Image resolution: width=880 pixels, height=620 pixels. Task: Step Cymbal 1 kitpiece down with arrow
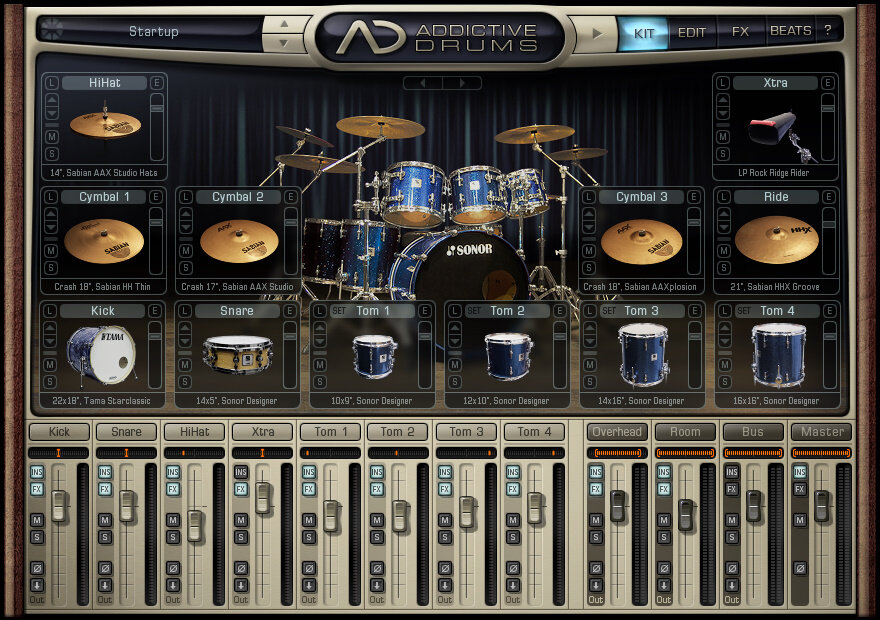(x=51, y=227)
